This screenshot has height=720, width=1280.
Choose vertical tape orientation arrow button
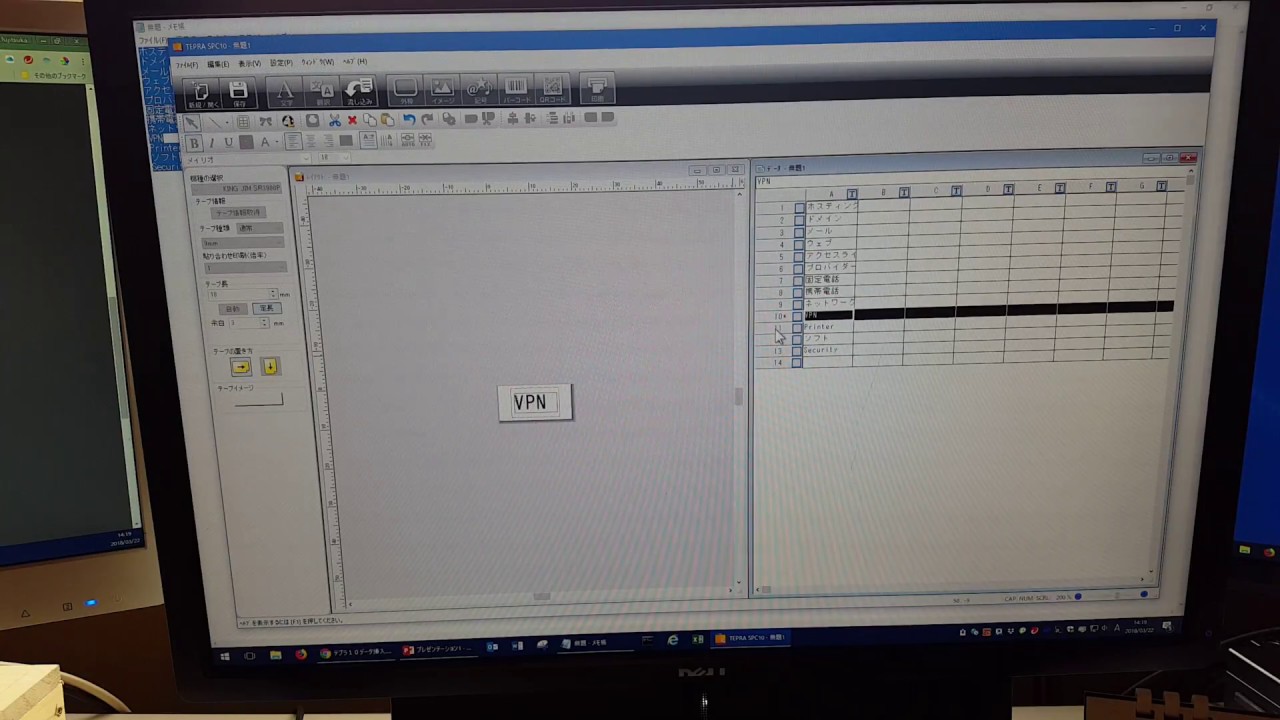point(270,366)
